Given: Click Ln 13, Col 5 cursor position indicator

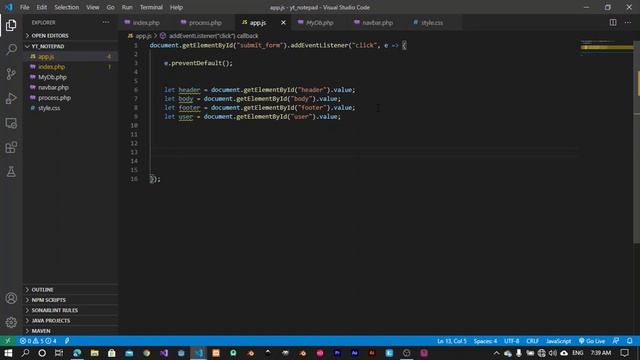Looking at the screenshot, I should 451,341.
